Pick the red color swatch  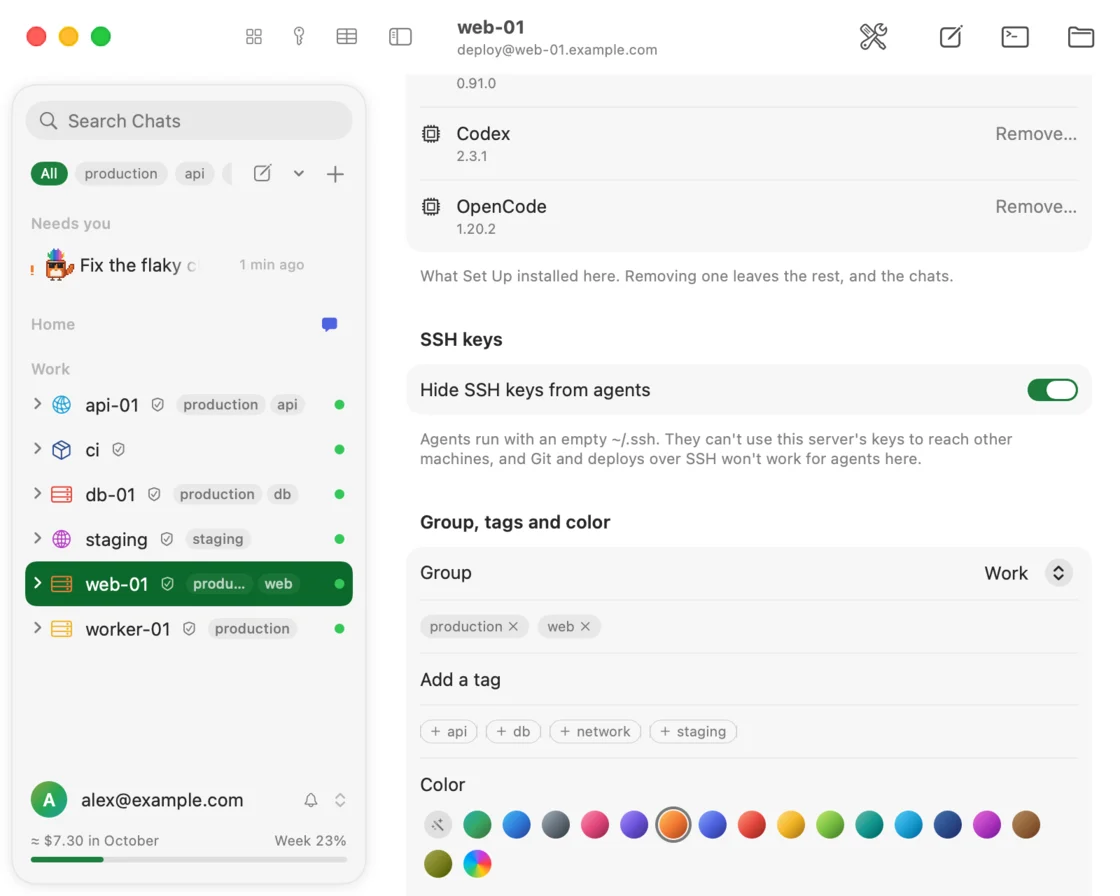point(751,825)
